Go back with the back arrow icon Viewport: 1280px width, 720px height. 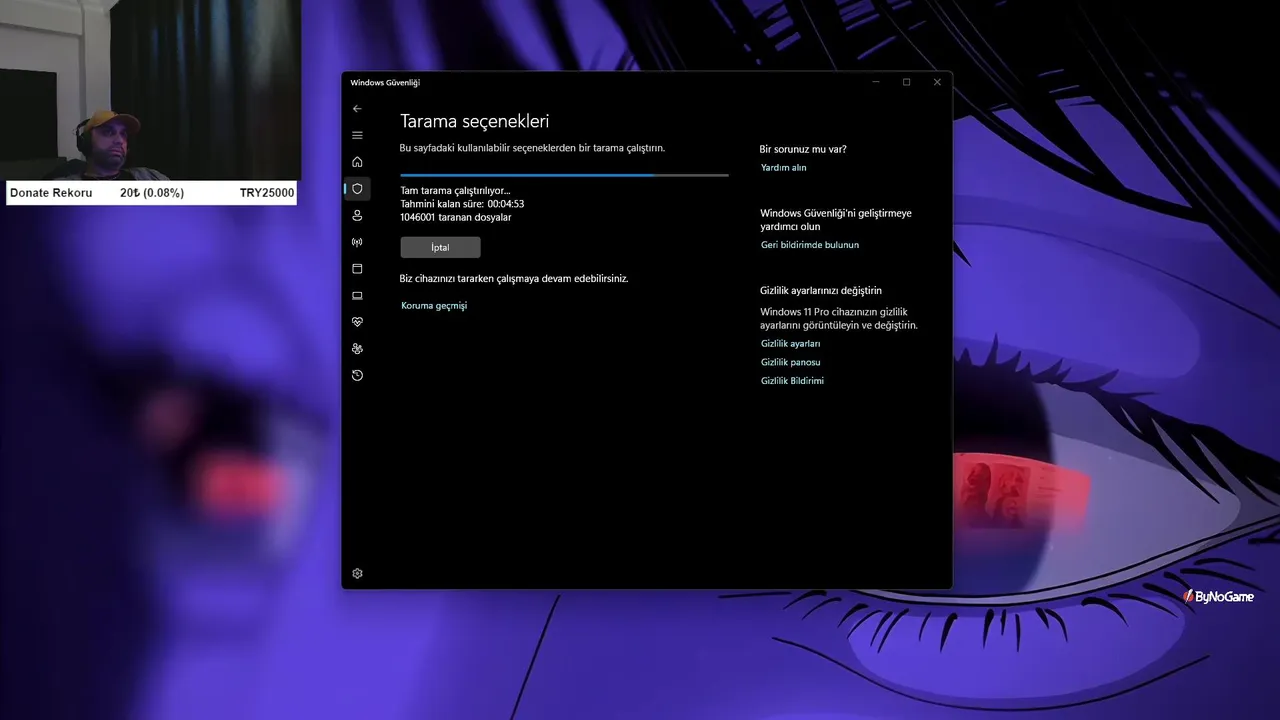click(x=357, y=108)
